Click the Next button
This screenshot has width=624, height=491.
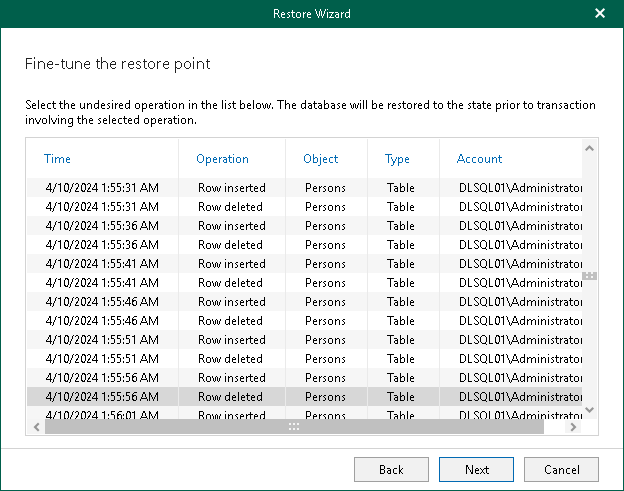tap(477, 469)
